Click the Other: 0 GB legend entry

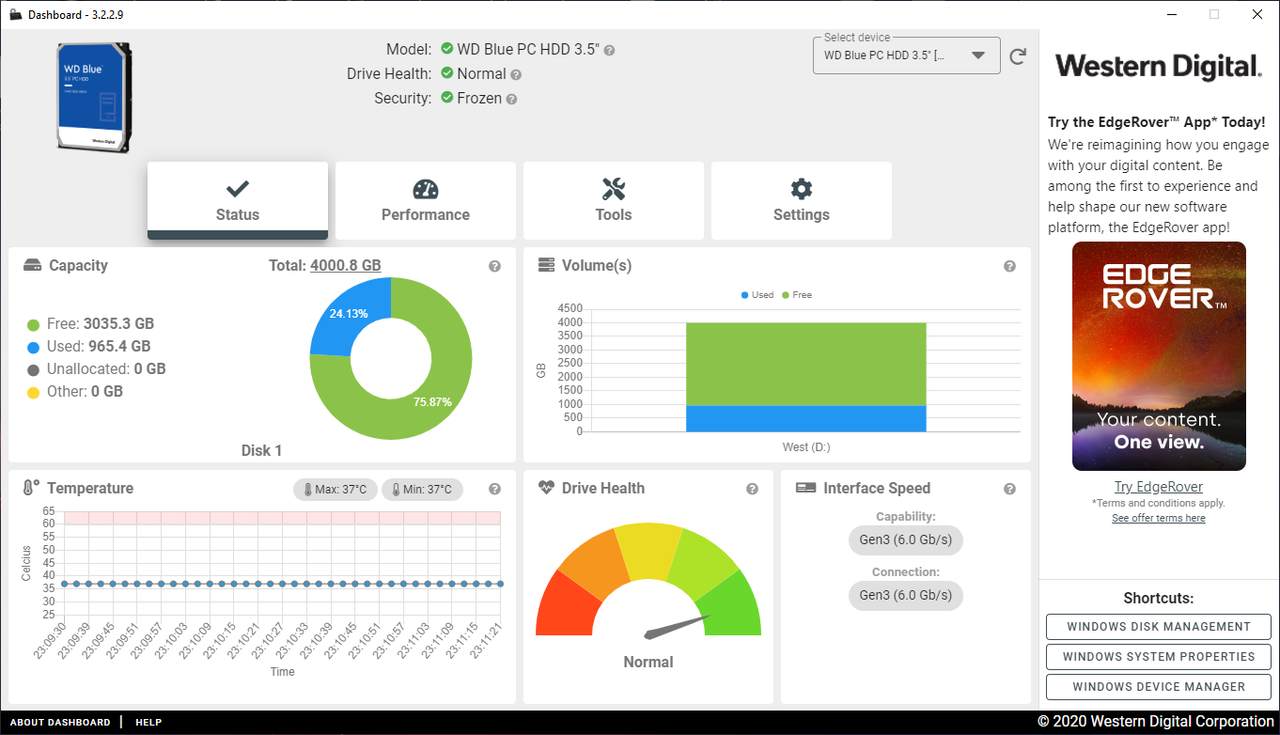74,391
